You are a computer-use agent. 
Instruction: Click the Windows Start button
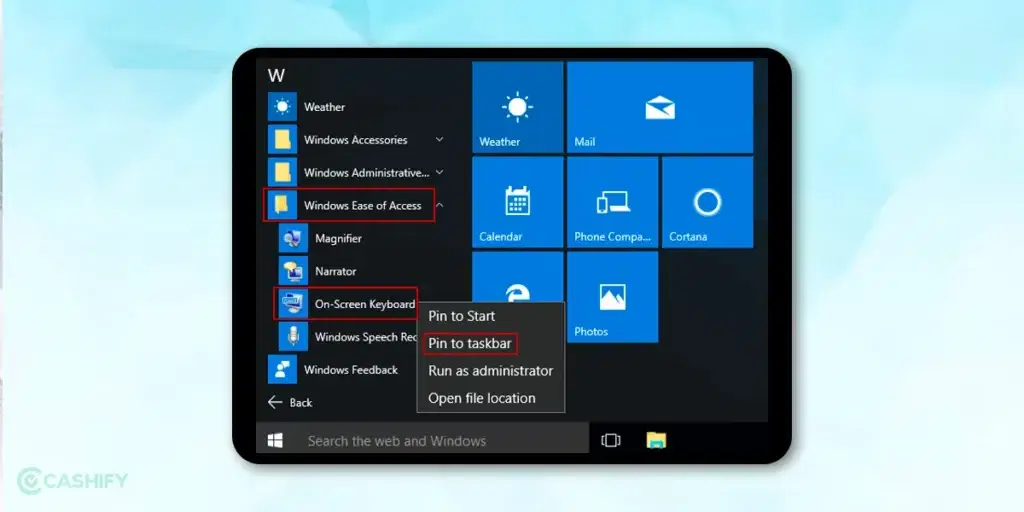276,441
